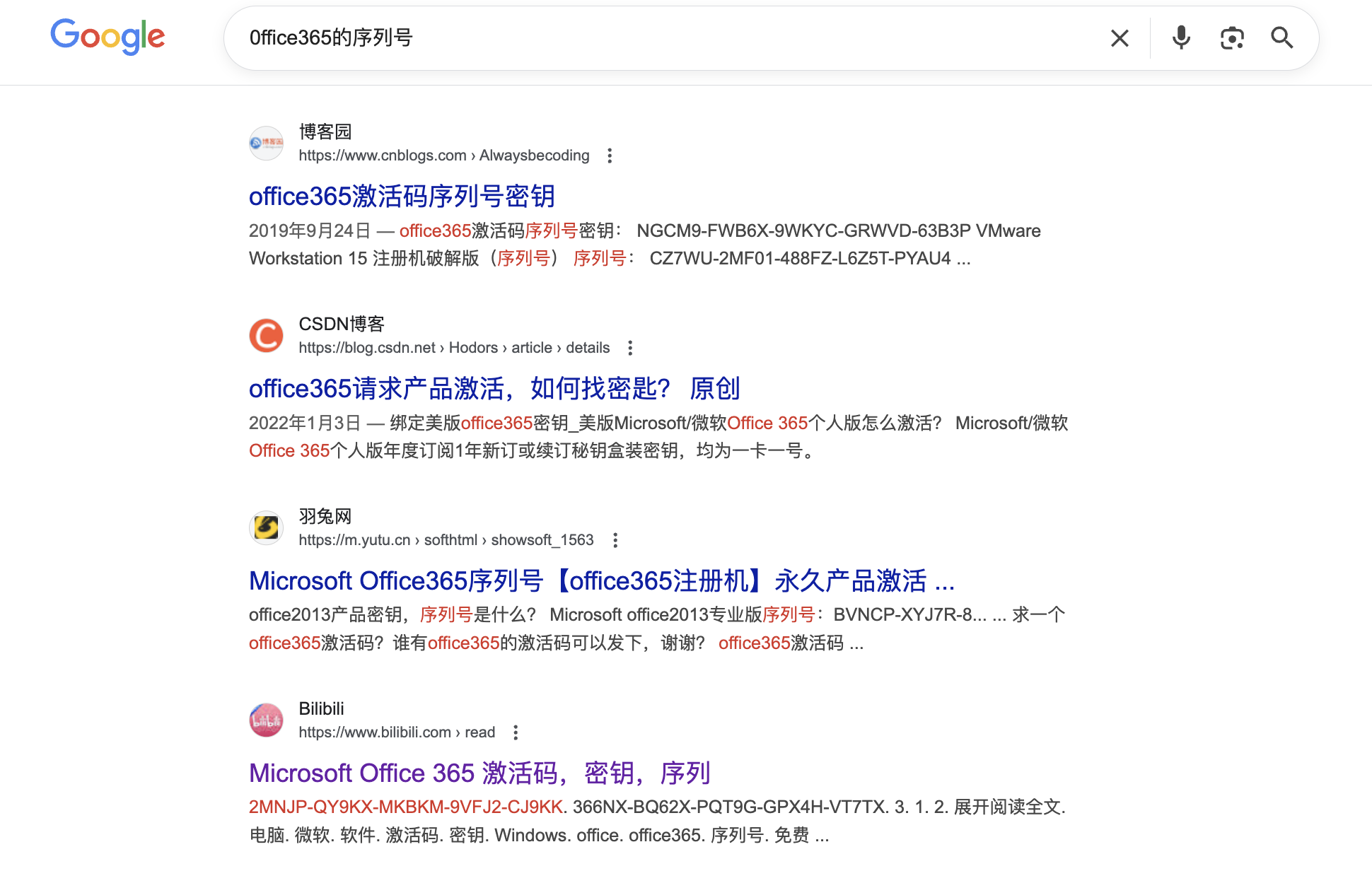
Task: Start voice search with microphone
Action: click(x=1180, y=38)
